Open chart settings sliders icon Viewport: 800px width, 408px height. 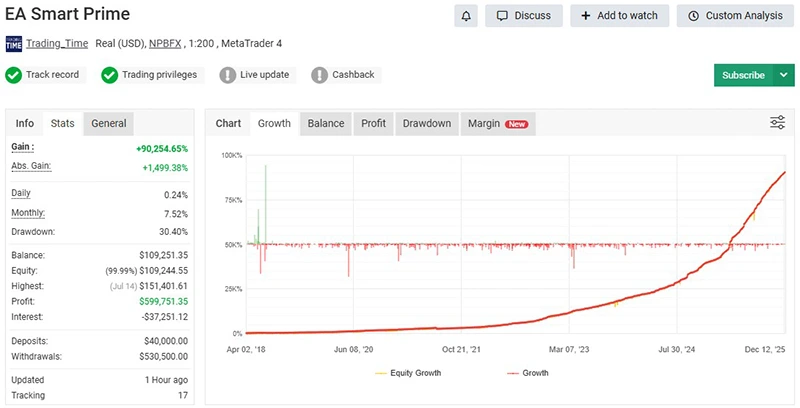[777, 123]
